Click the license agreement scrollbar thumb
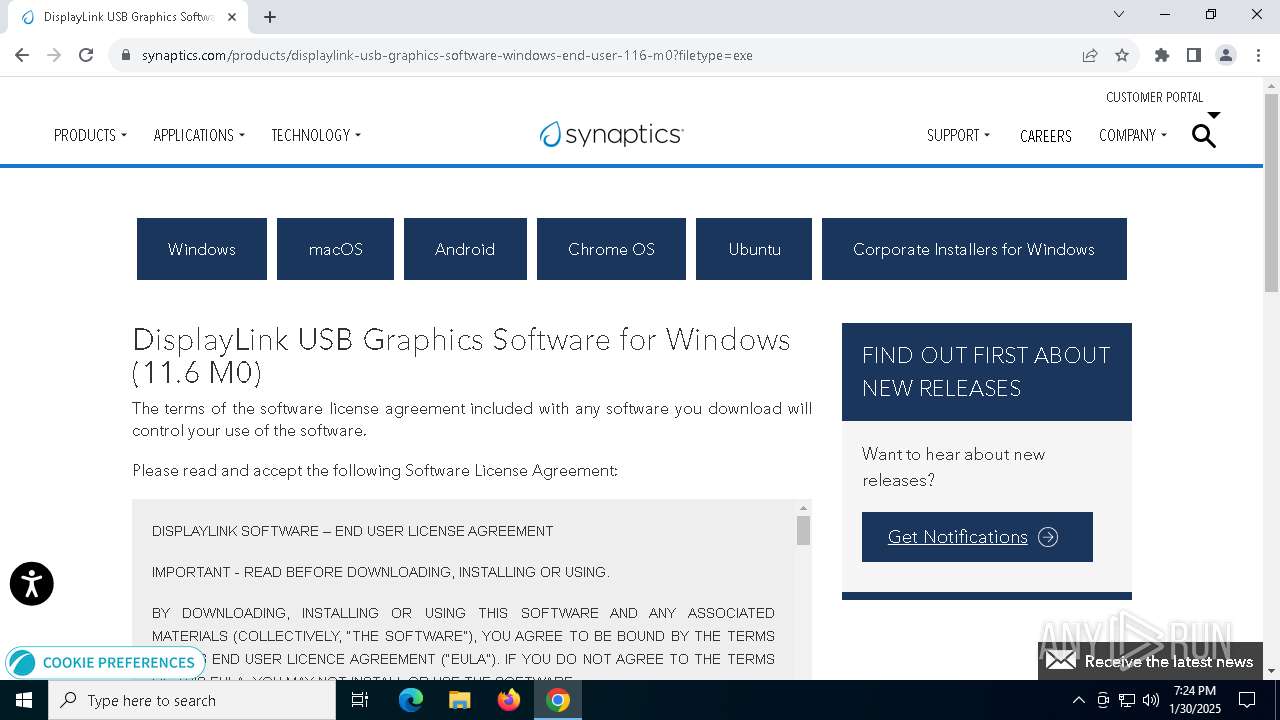The image size is (1280, 720). point(803,531)
